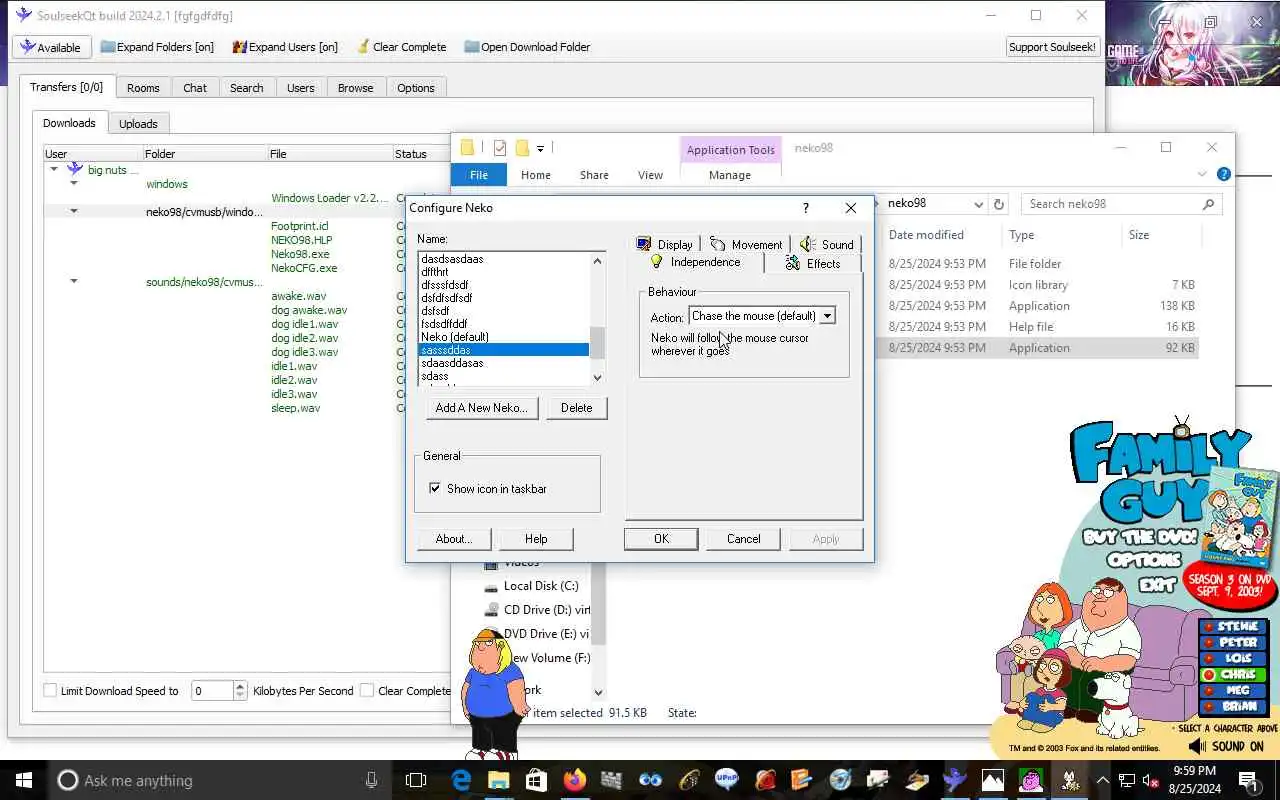Click Add A New Neko button

[x=481, y=408]
